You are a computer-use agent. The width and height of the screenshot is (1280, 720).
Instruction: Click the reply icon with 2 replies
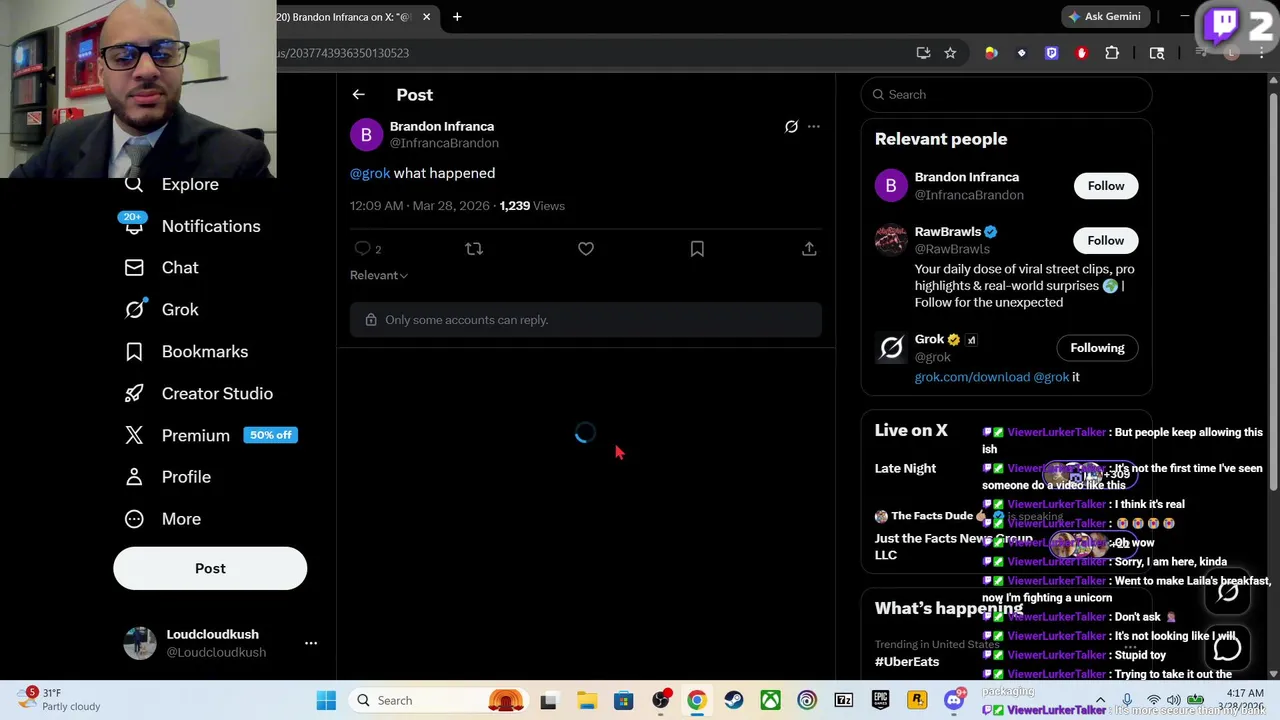[367, 248]
